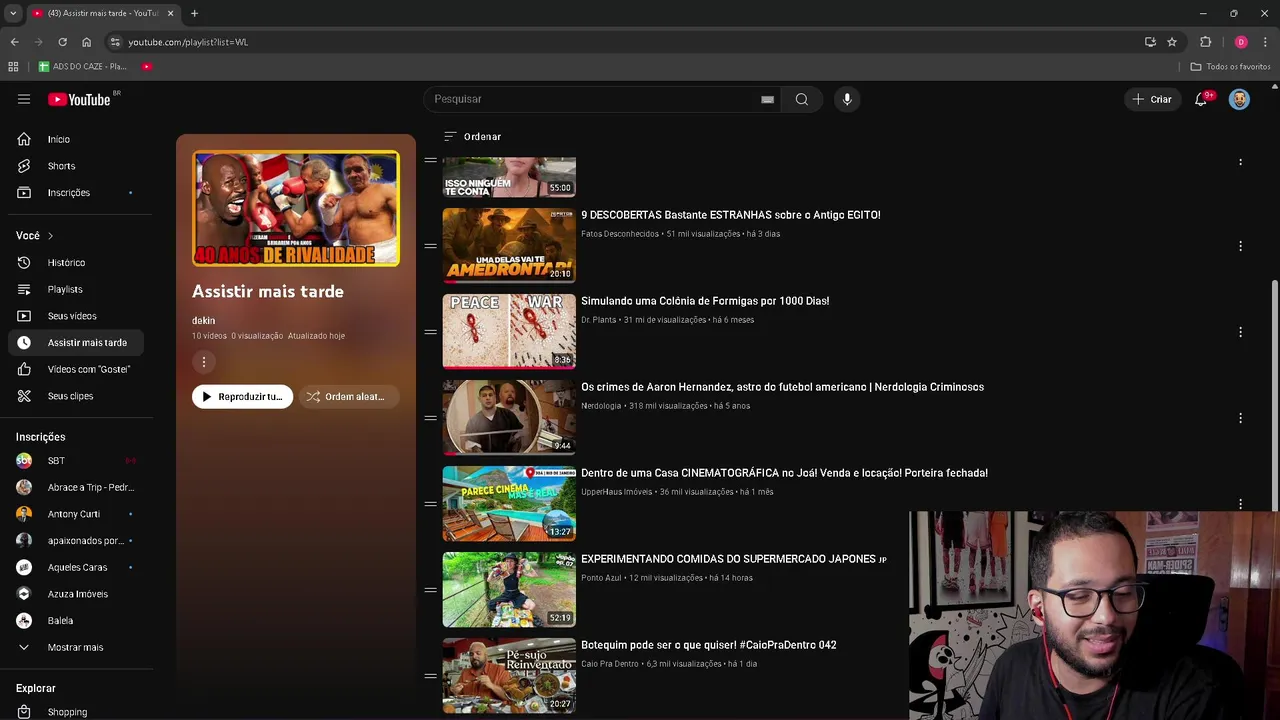Open the notifications bell
1280x720 pixels.
(1201, 99)
